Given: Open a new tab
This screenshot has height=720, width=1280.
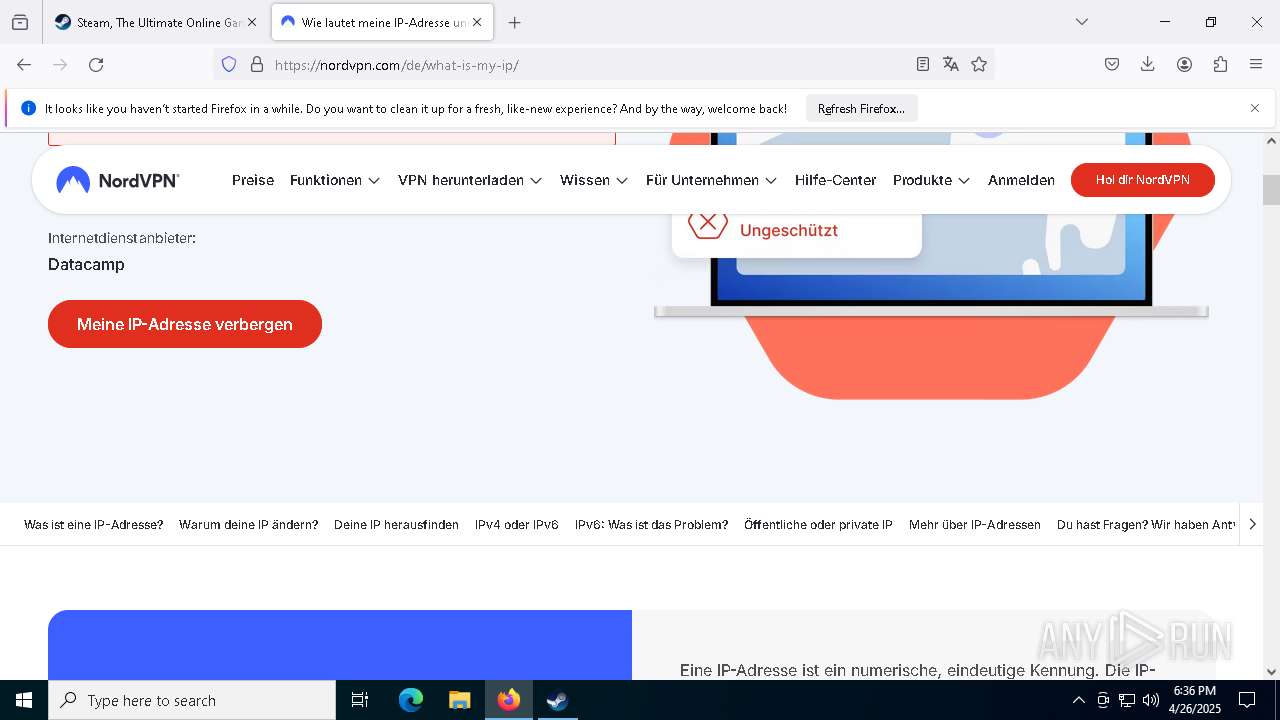Looking at the screenshot, I should [x=514, y=22].
